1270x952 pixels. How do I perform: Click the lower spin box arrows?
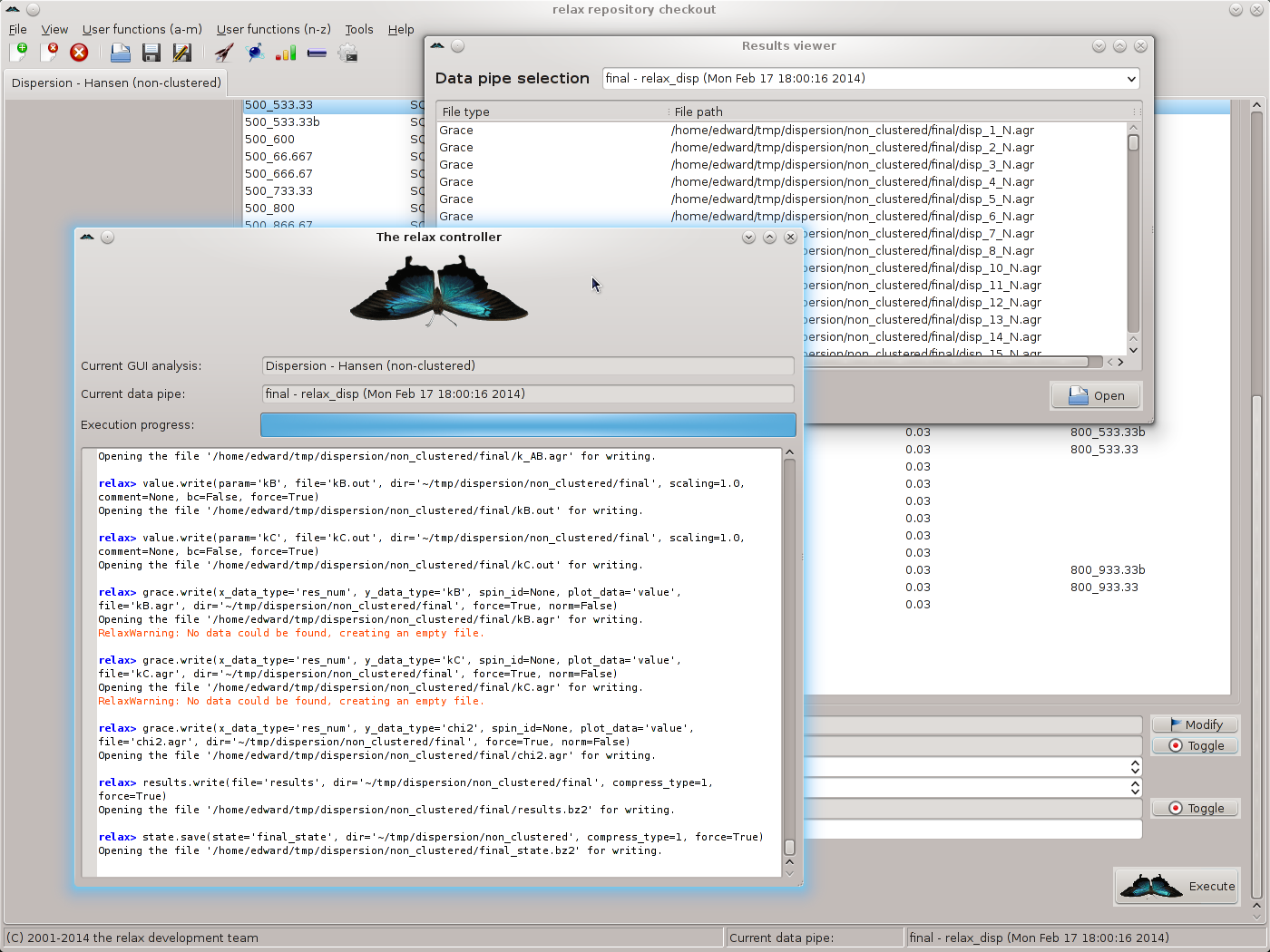click(x=1135, y=788)
